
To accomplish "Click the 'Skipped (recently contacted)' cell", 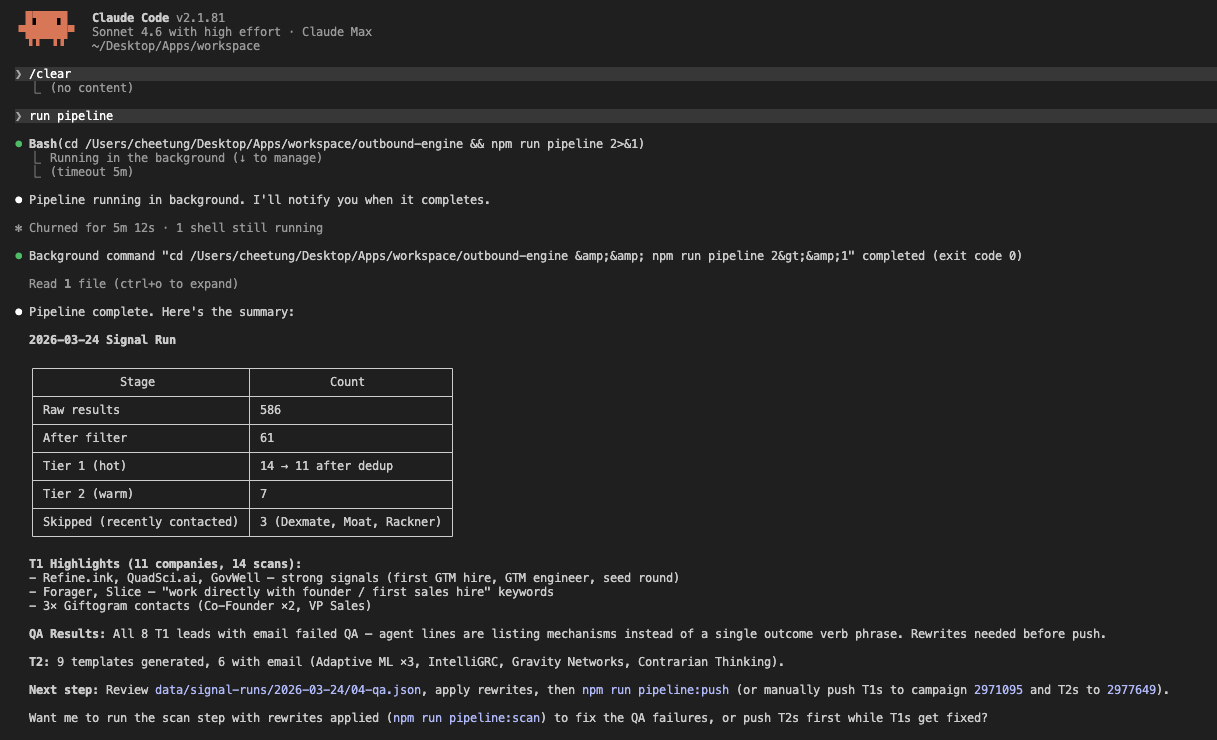I will (x=141, y=522).
